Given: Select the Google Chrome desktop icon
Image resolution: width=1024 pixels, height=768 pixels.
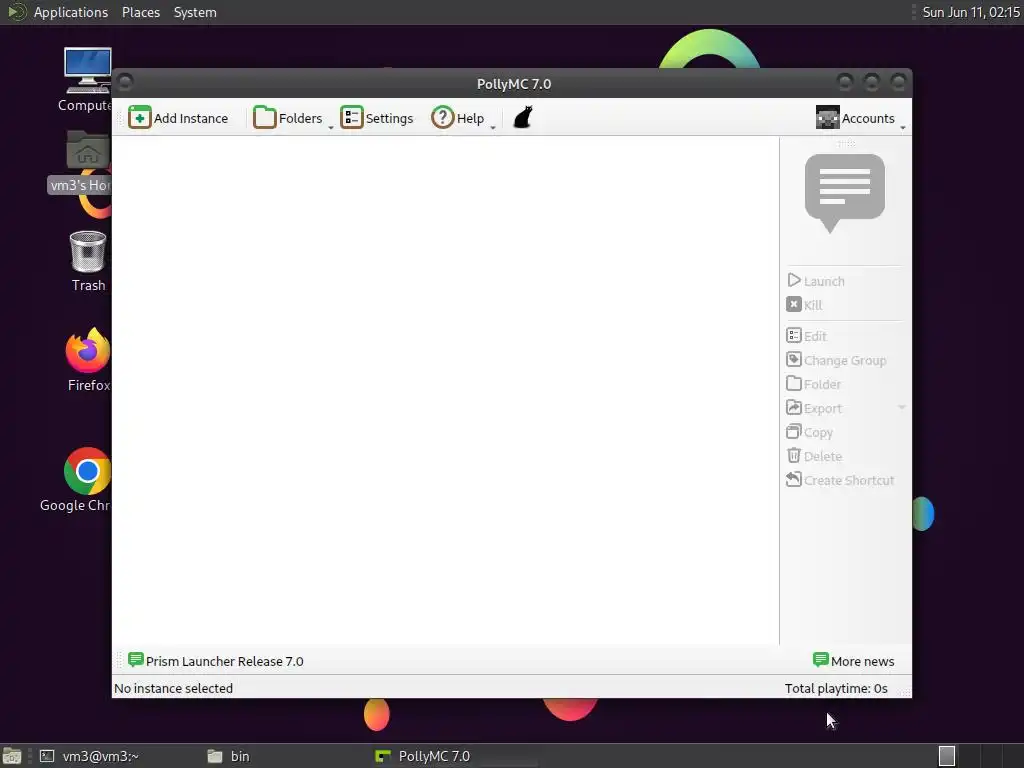Looking at the screenshot, I should [76, 480].
